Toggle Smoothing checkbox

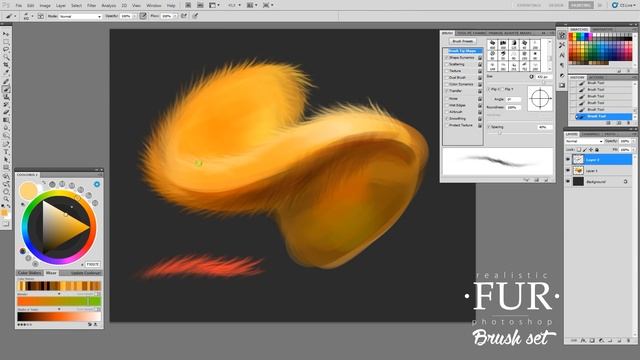(x=446, y=118)
